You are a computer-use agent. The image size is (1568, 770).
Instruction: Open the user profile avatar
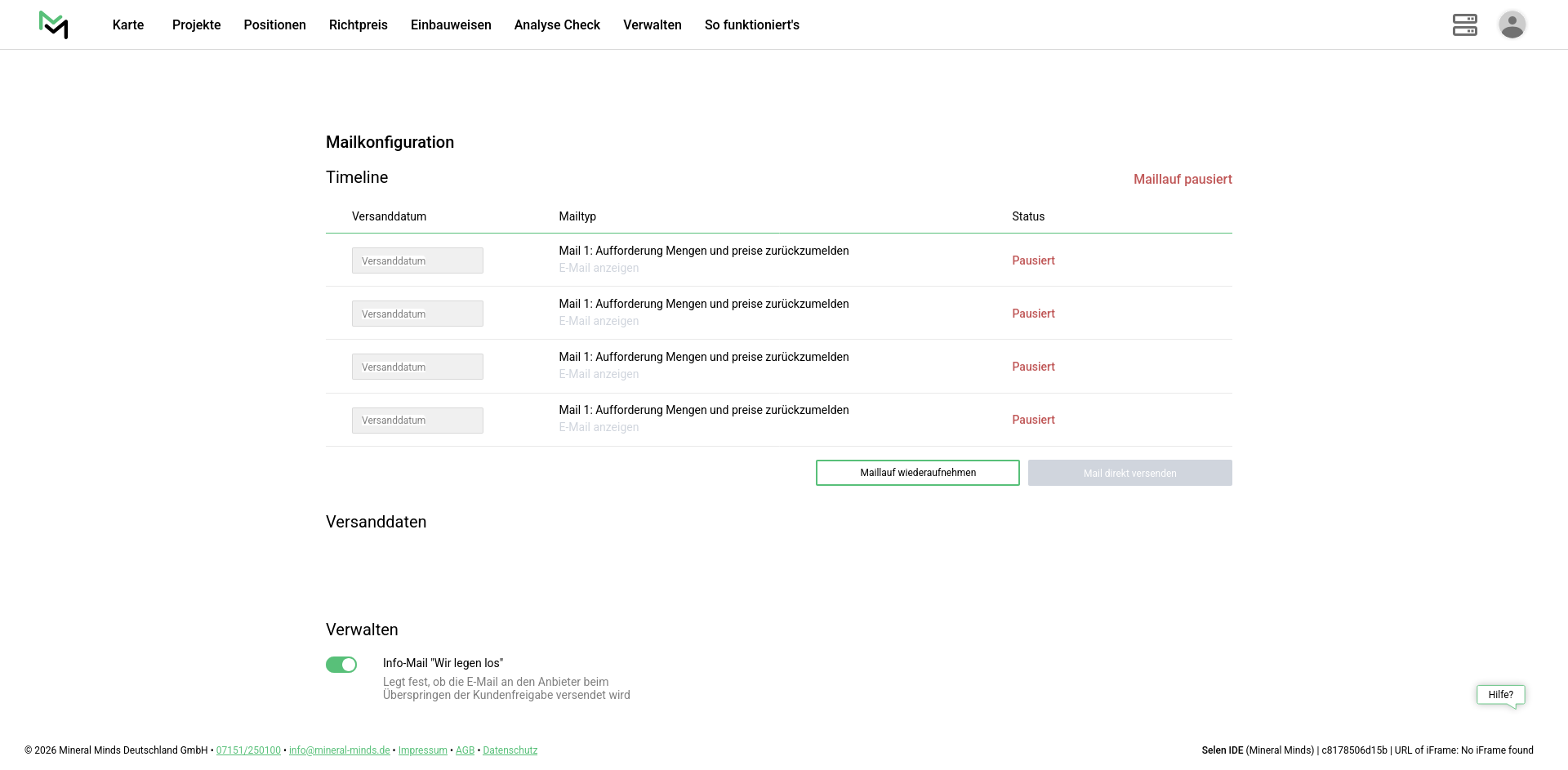coord(1512,24)
